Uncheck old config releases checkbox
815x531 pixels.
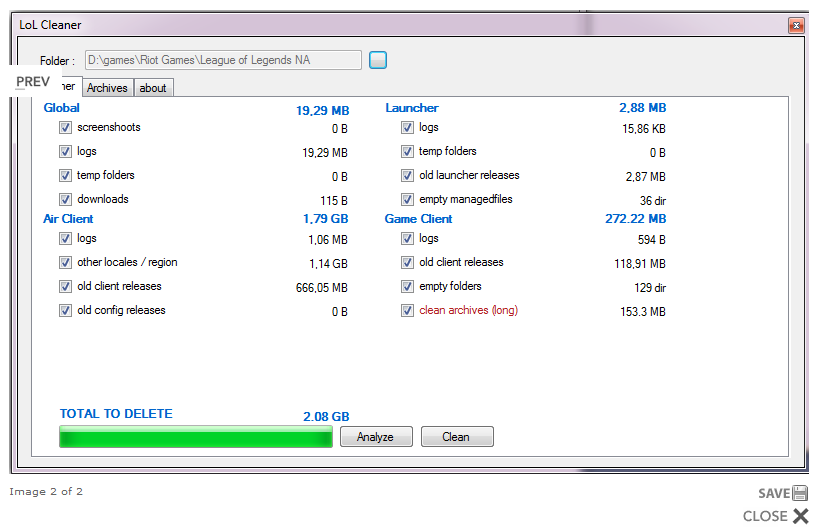point(65,311)
